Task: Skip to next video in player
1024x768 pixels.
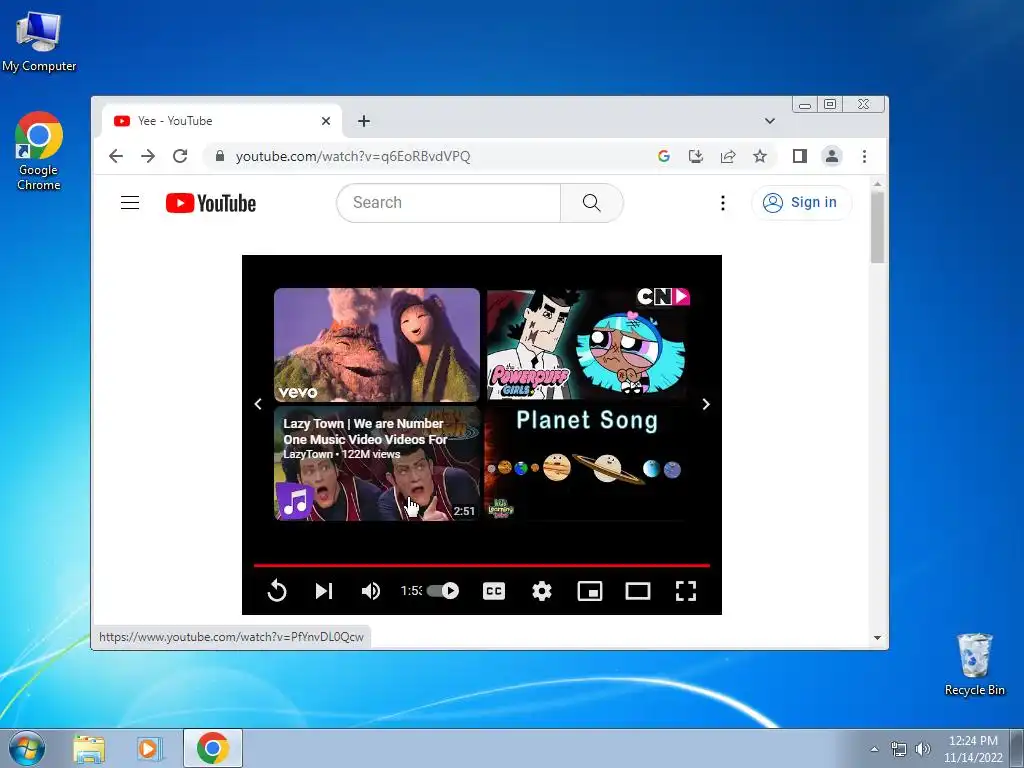Action: click(324, 591)
